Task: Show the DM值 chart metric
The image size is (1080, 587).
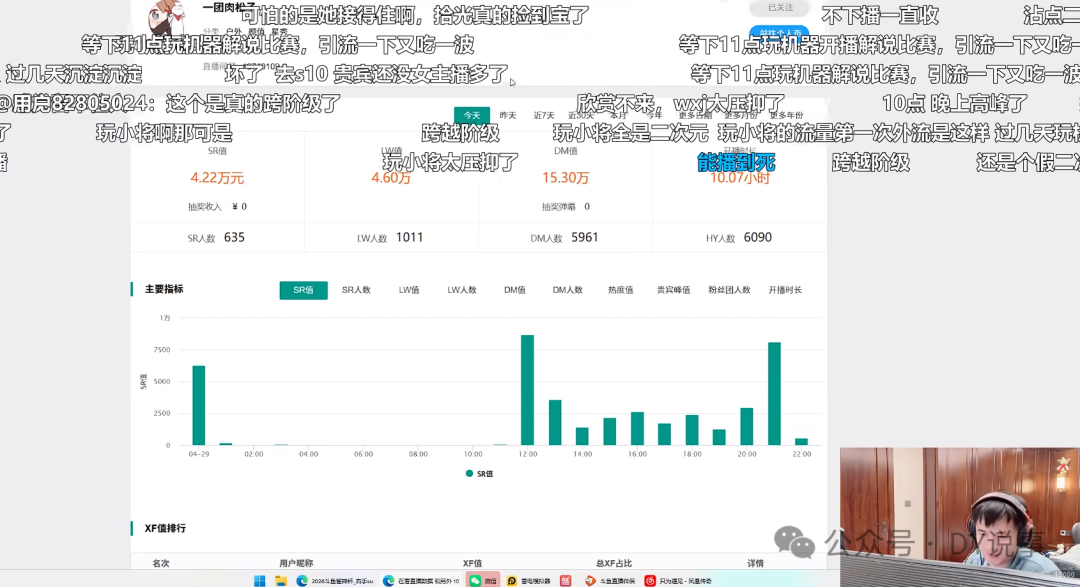Action: 515,290
